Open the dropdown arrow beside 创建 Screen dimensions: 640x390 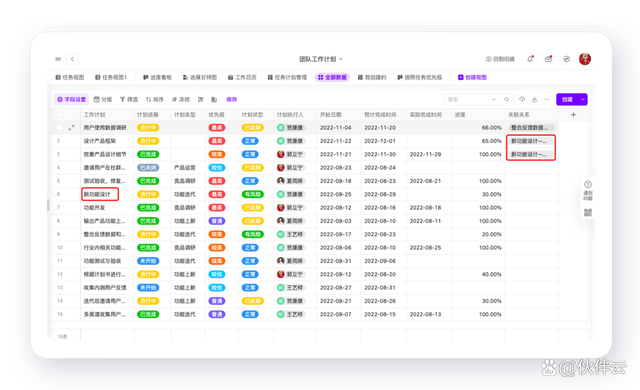coord(583,99)
